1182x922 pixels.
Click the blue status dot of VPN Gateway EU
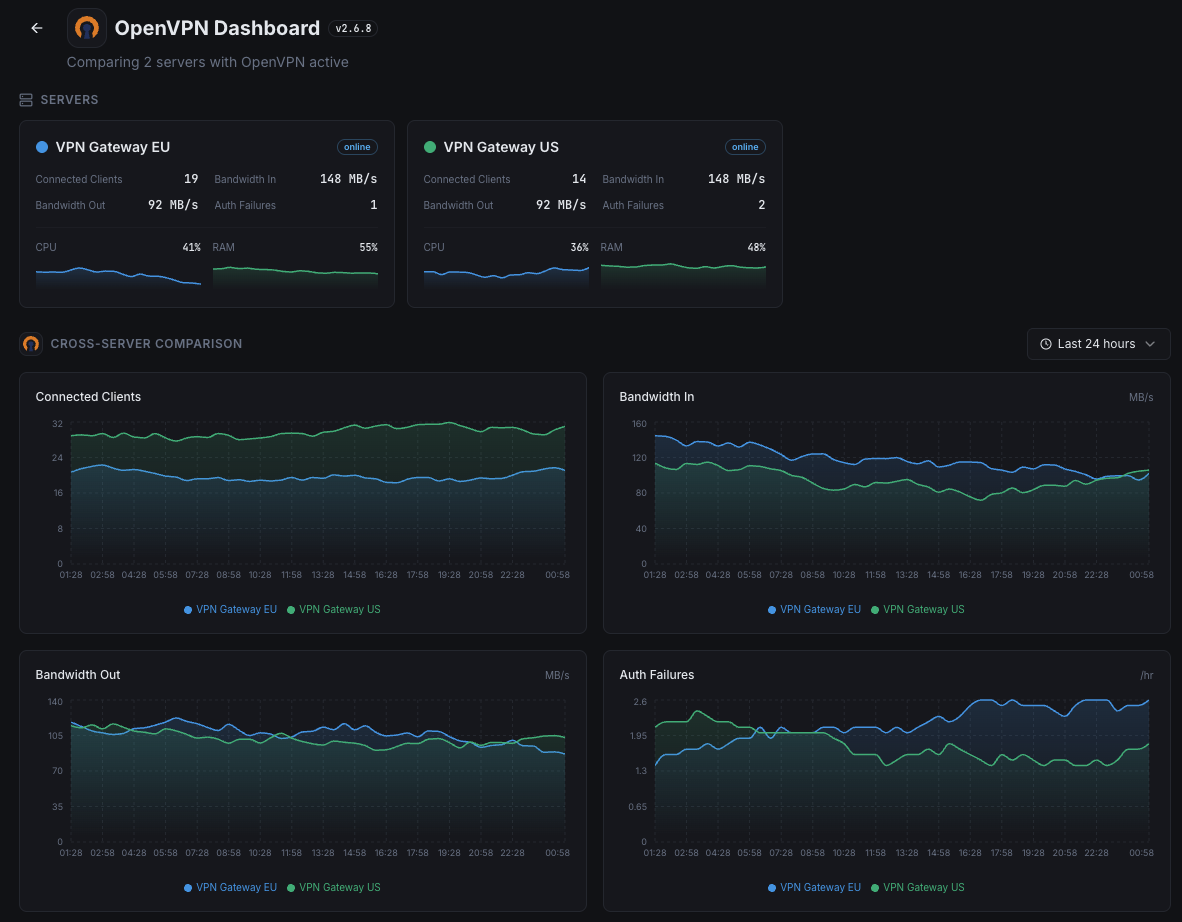tap(42, 147)
